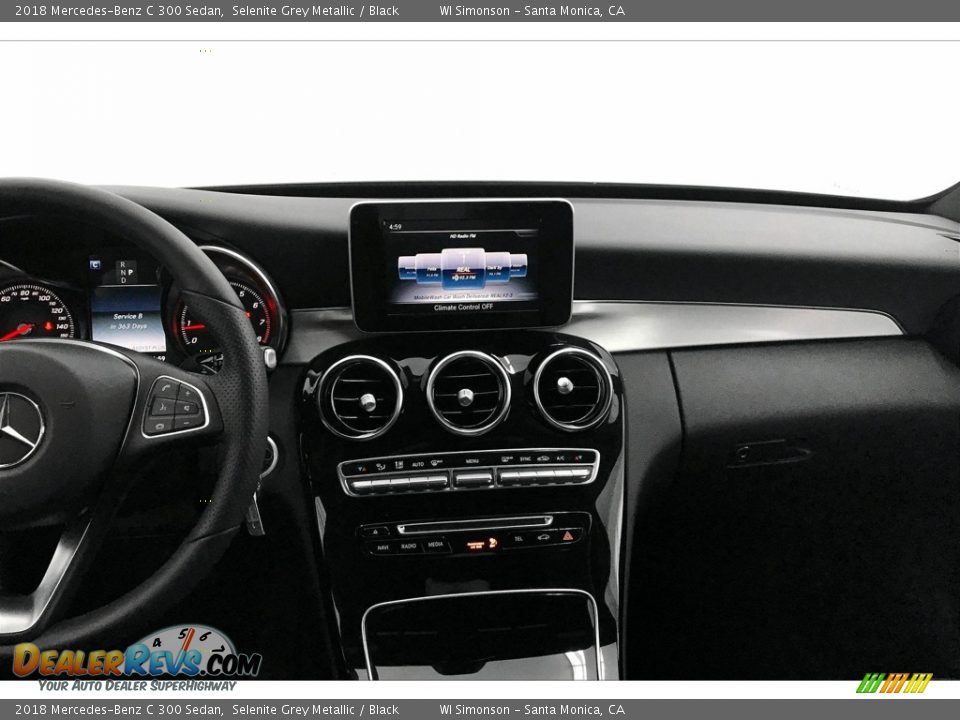Adjust the left center-console air vent knob
Screen dimensions: 960x720
coord(367,401)
